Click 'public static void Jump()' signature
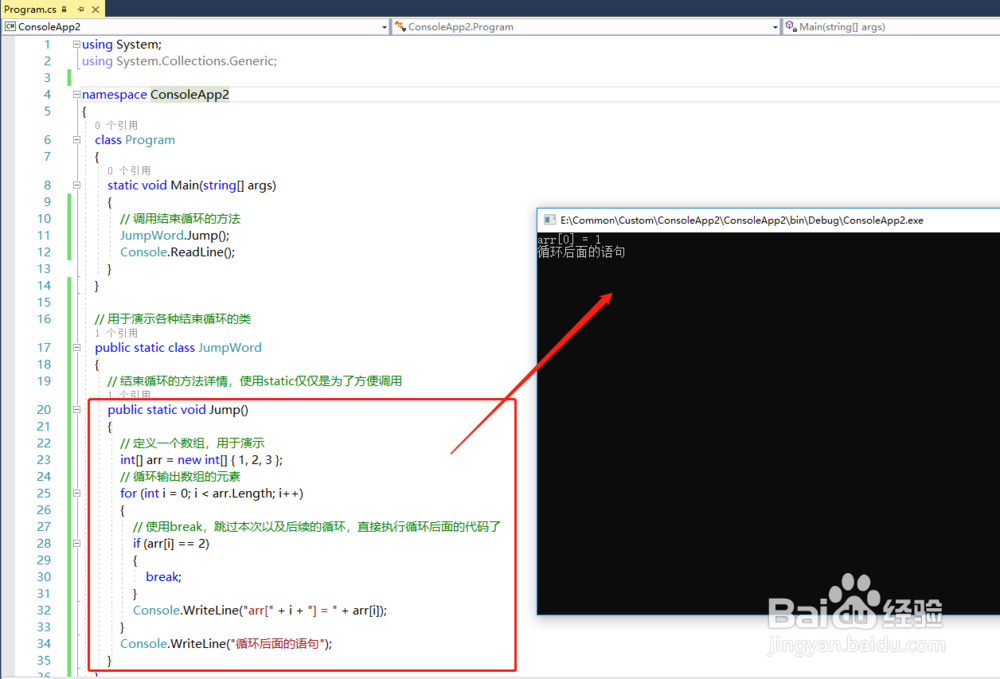 point(178,409)
